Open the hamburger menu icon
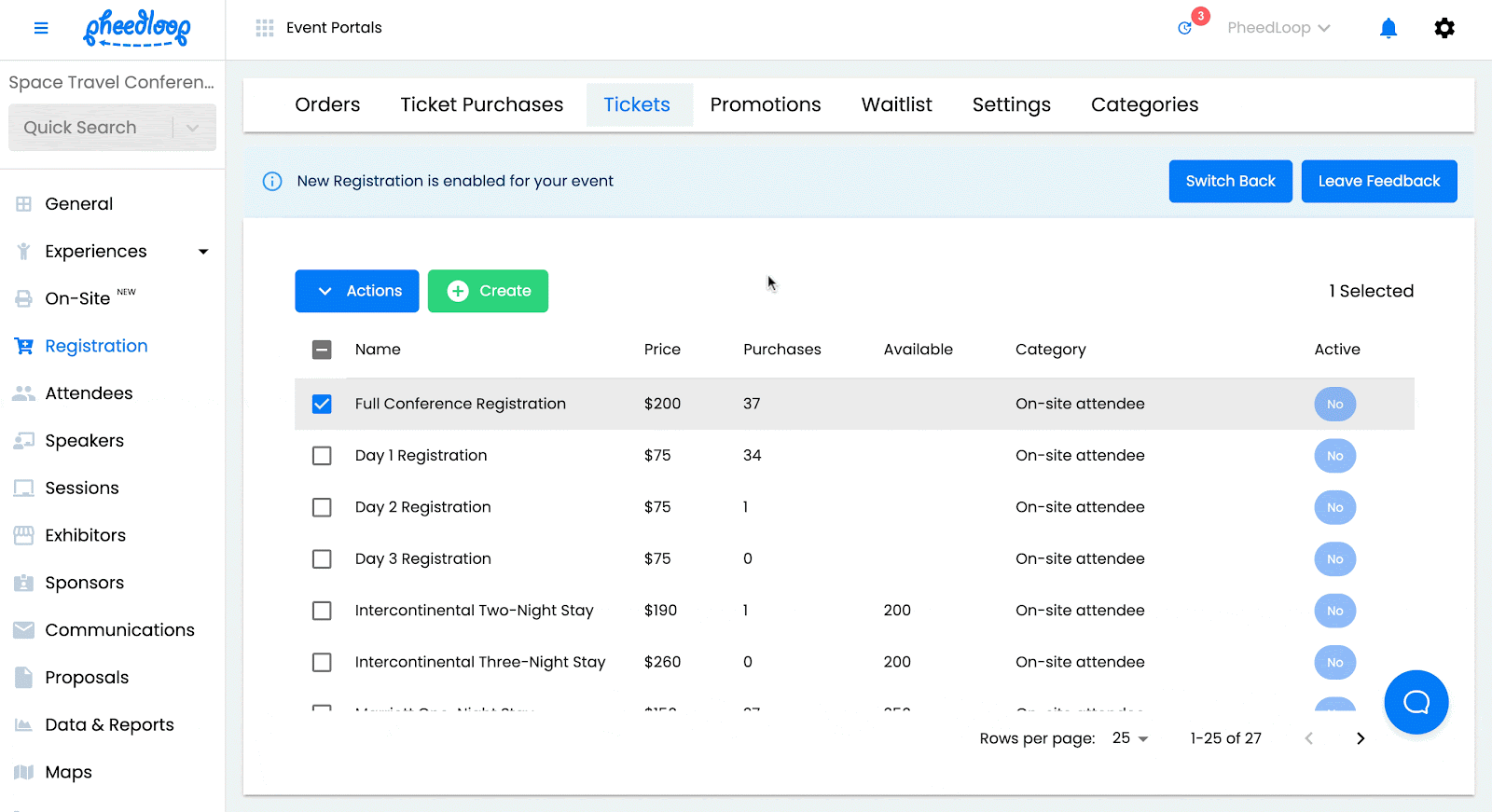This screenshot has height=812, width=1492. pos(41,28)
